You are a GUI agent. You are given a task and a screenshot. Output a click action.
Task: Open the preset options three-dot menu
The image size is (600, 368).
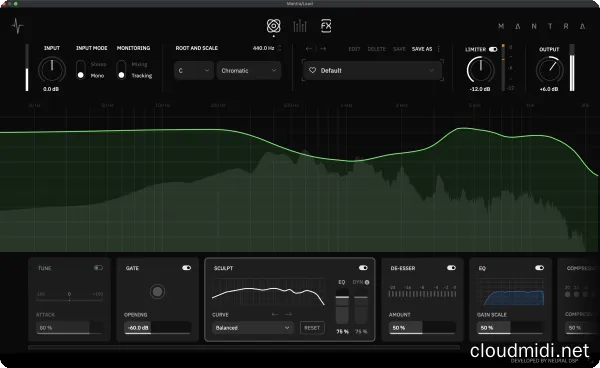[439, 49]
